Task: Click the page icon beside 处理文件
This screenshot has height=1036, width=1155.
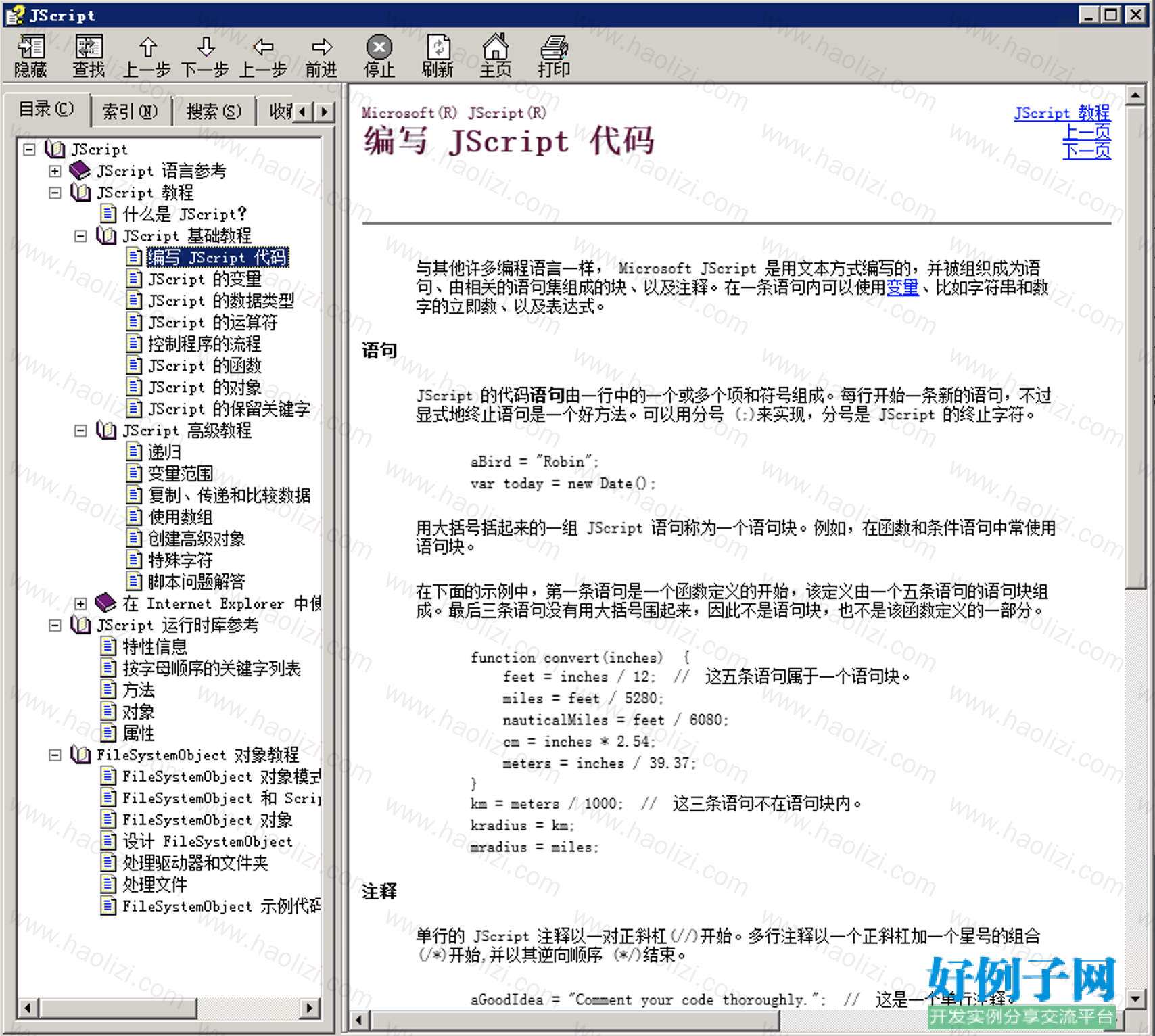Action: (108, 885)
